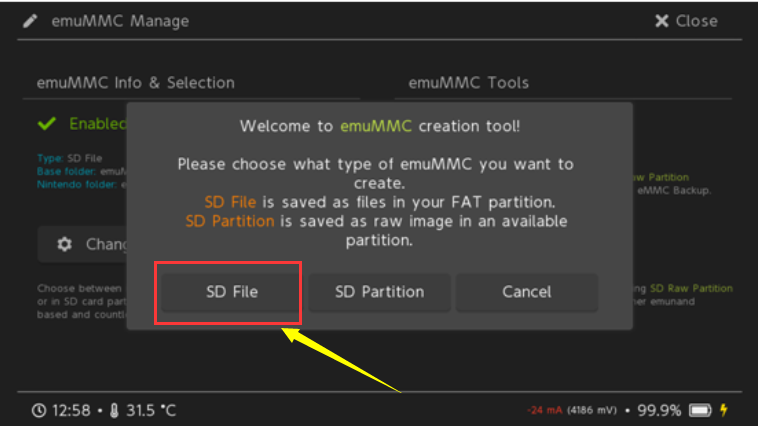Viewport: 758px width, 426px height.
Task: Click the green Enabled checkmark icon
Action: click(46, 124)
